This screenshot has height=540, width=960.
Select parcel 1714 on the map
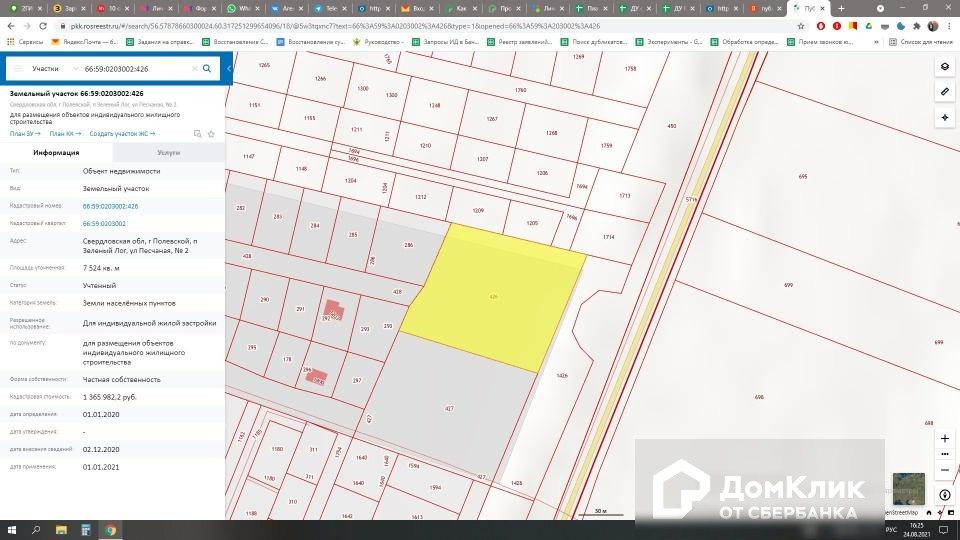point(609,237)
